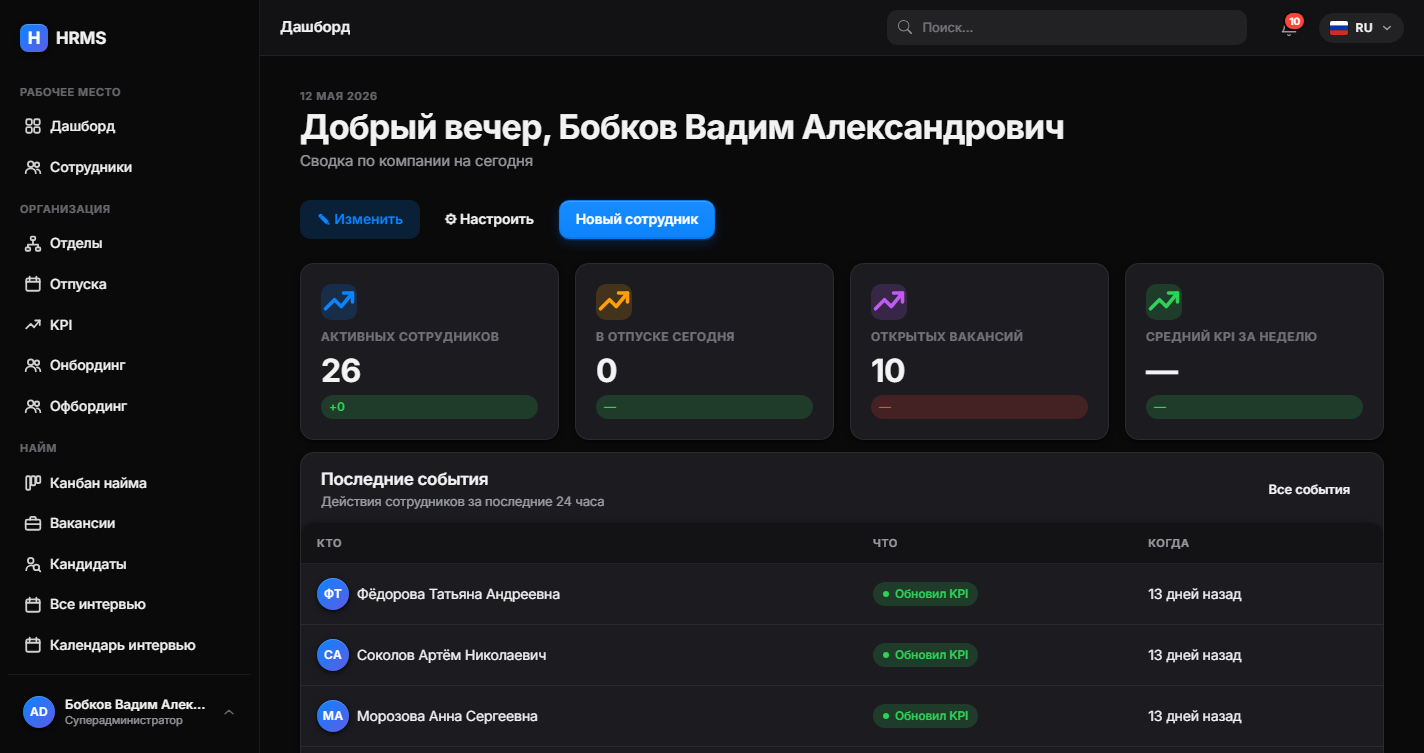
Task: Click the Все интервью calendar icon
Action: coord(33,605)
